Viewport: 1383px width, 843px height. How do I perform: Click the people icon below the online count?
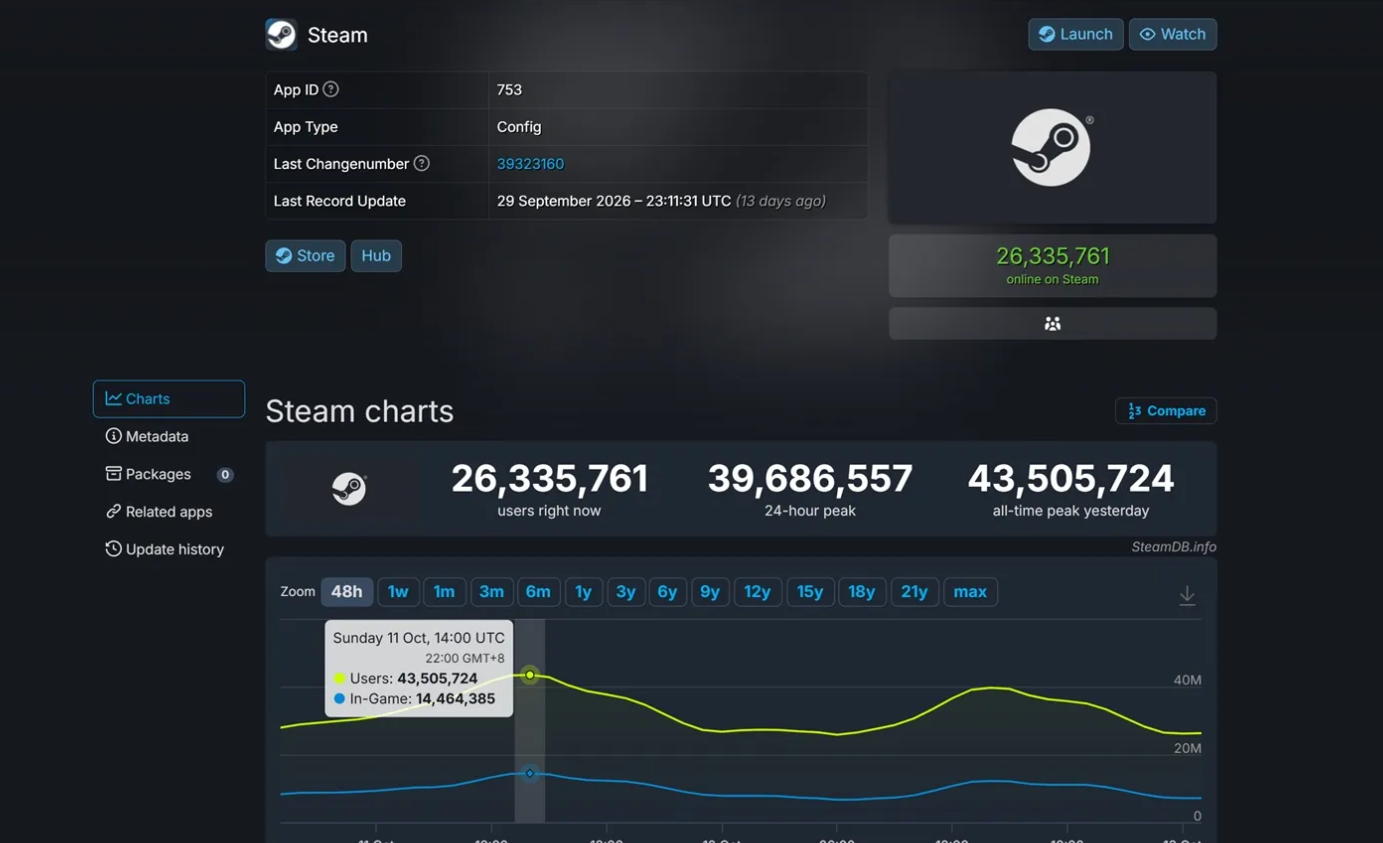tap(1052, 324)
